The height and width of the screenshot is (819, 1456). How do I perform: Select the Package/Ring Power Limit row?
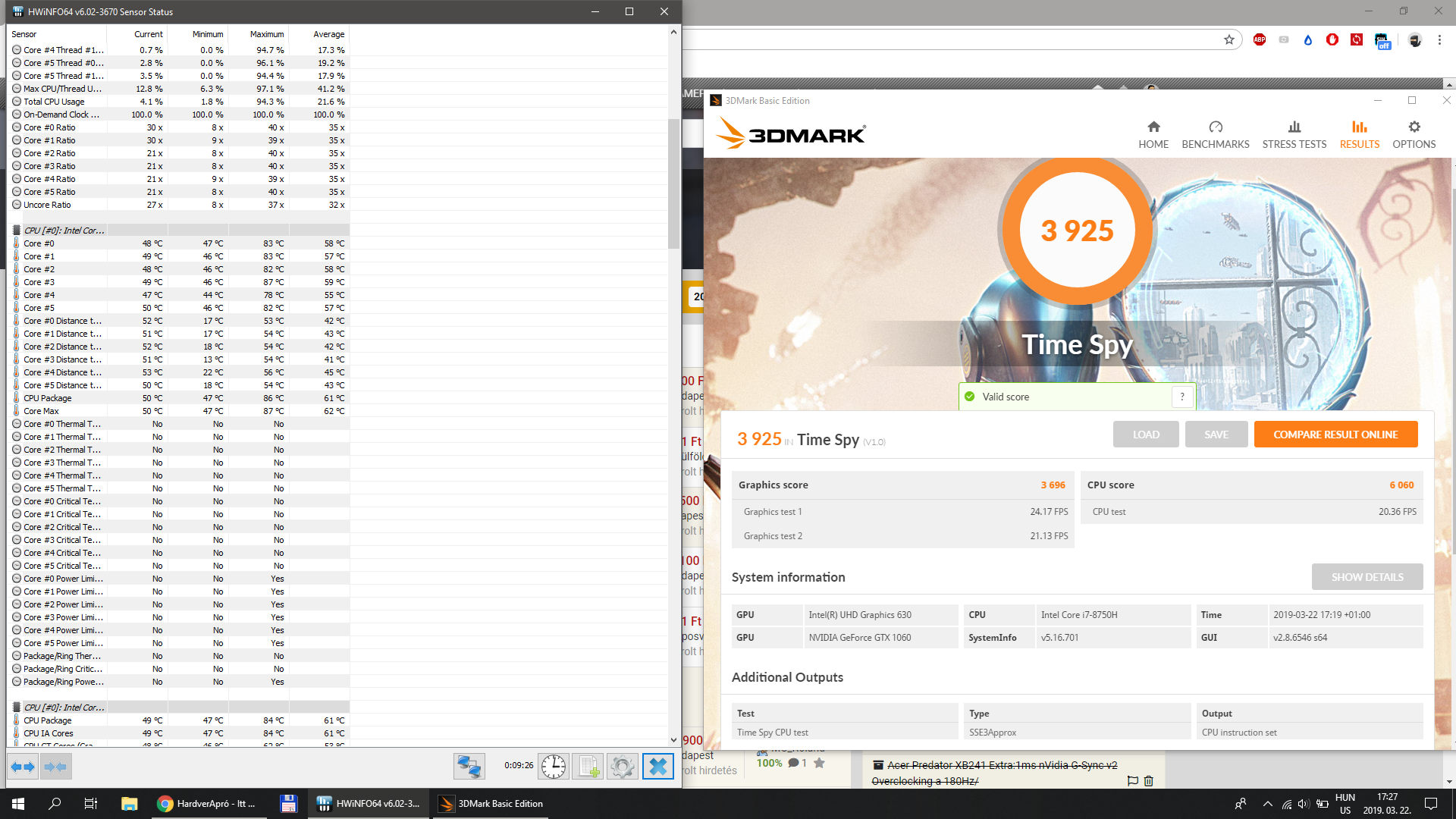(179, 682)
